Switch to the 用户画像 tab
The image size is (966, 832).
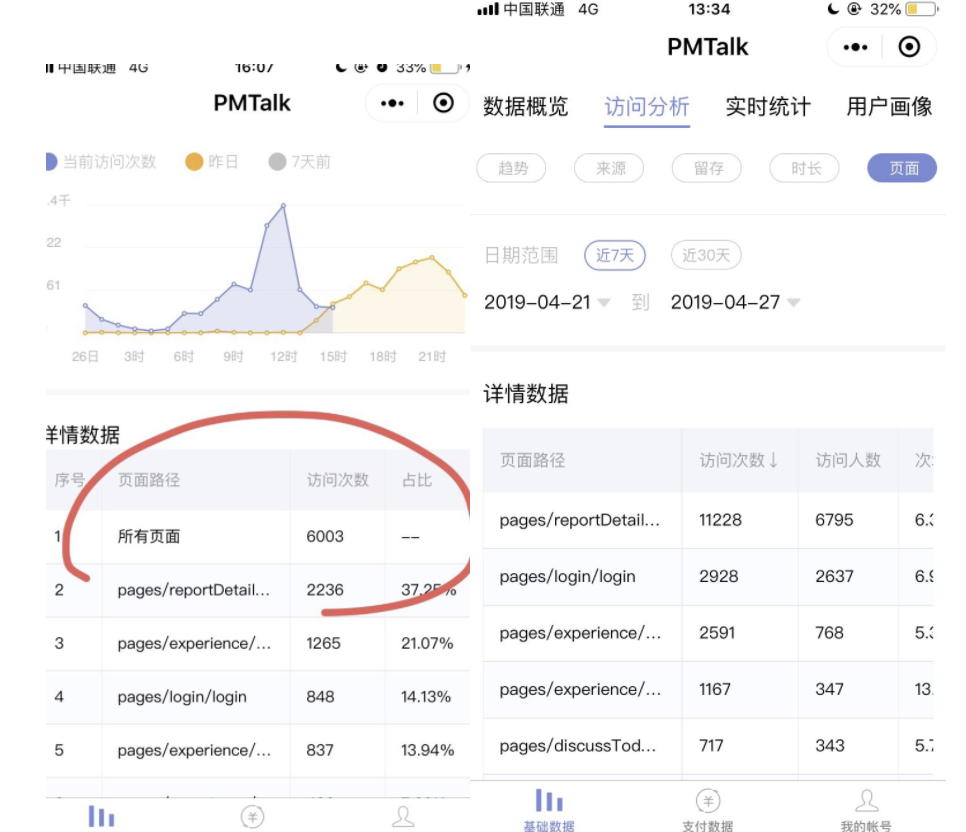[x=888, y=107]
